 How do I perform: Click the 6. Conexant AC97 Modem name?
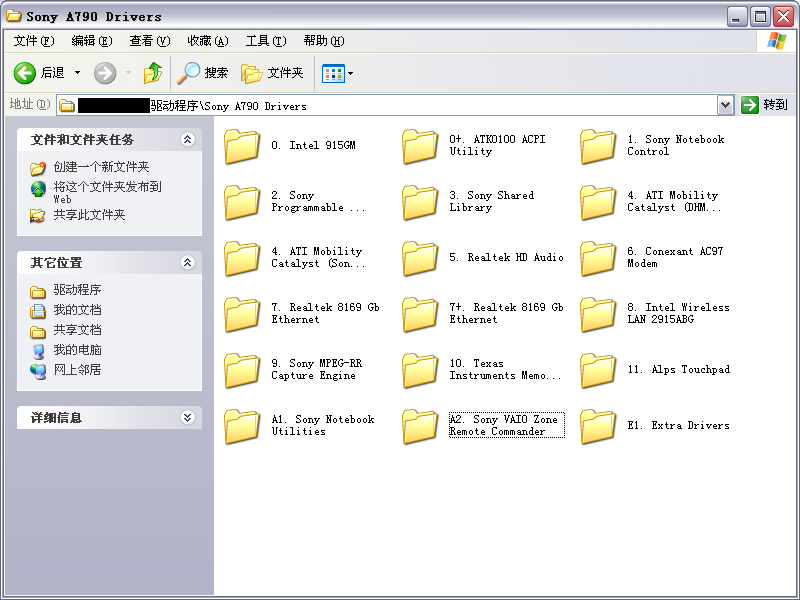click(x=675, y=257)
